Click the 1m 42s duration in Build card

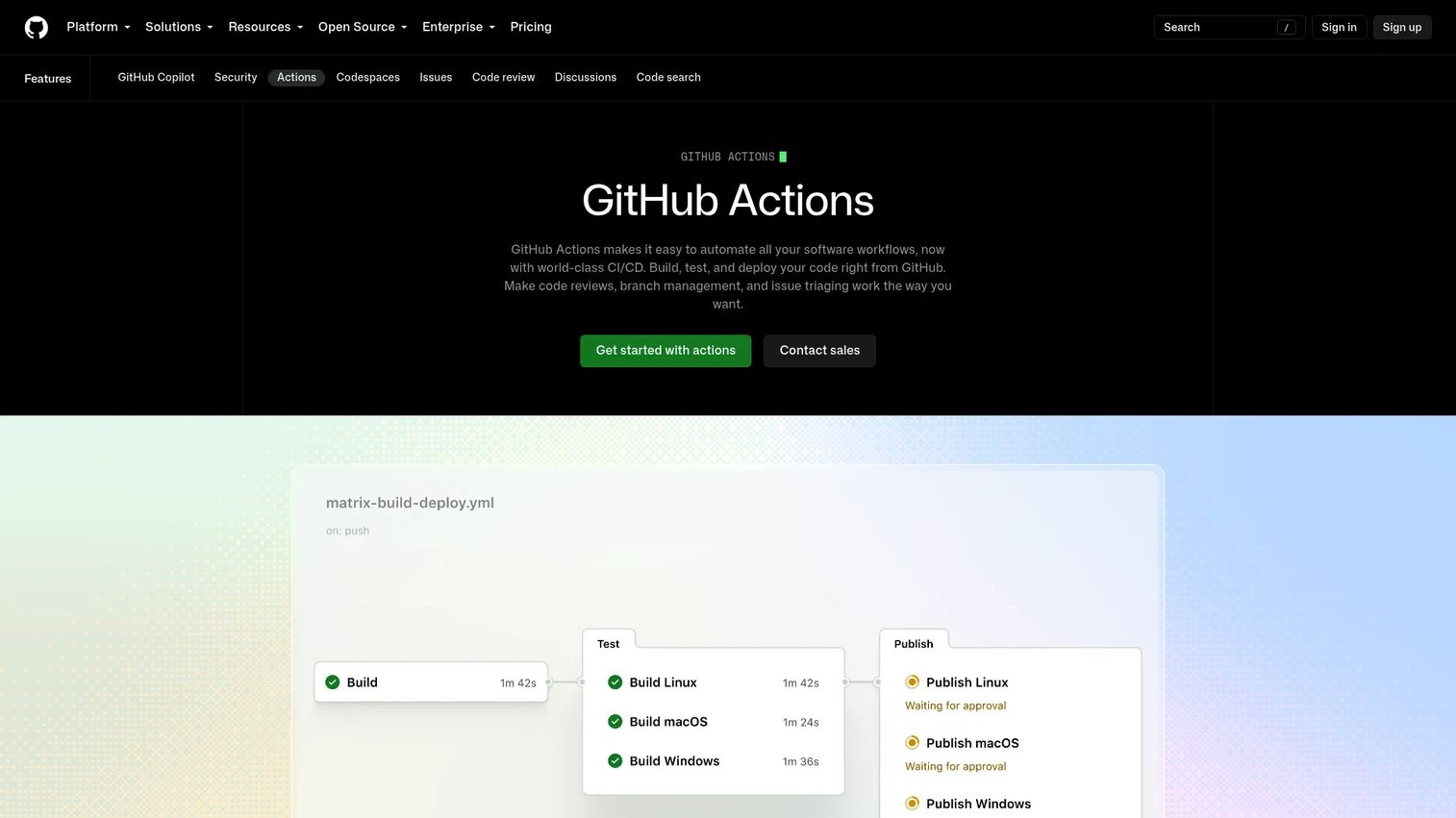coord(518,683)
